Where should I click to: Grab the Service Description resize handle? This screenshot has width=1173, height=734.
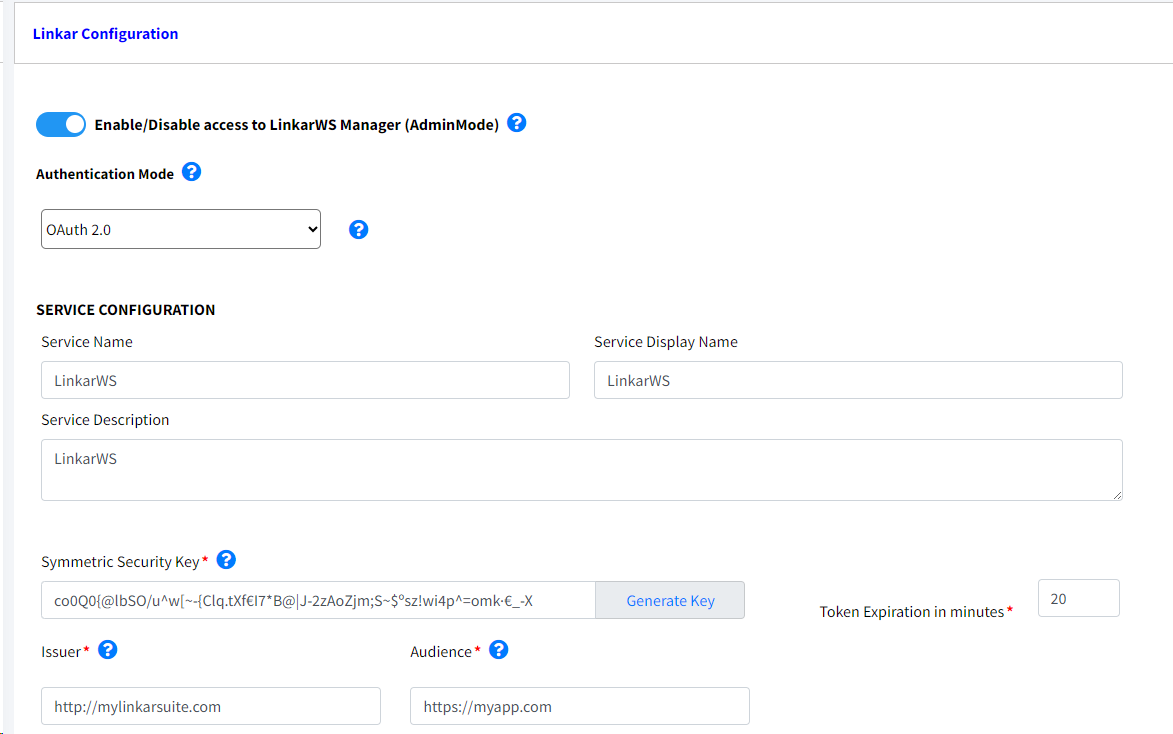pos(1116,494)
